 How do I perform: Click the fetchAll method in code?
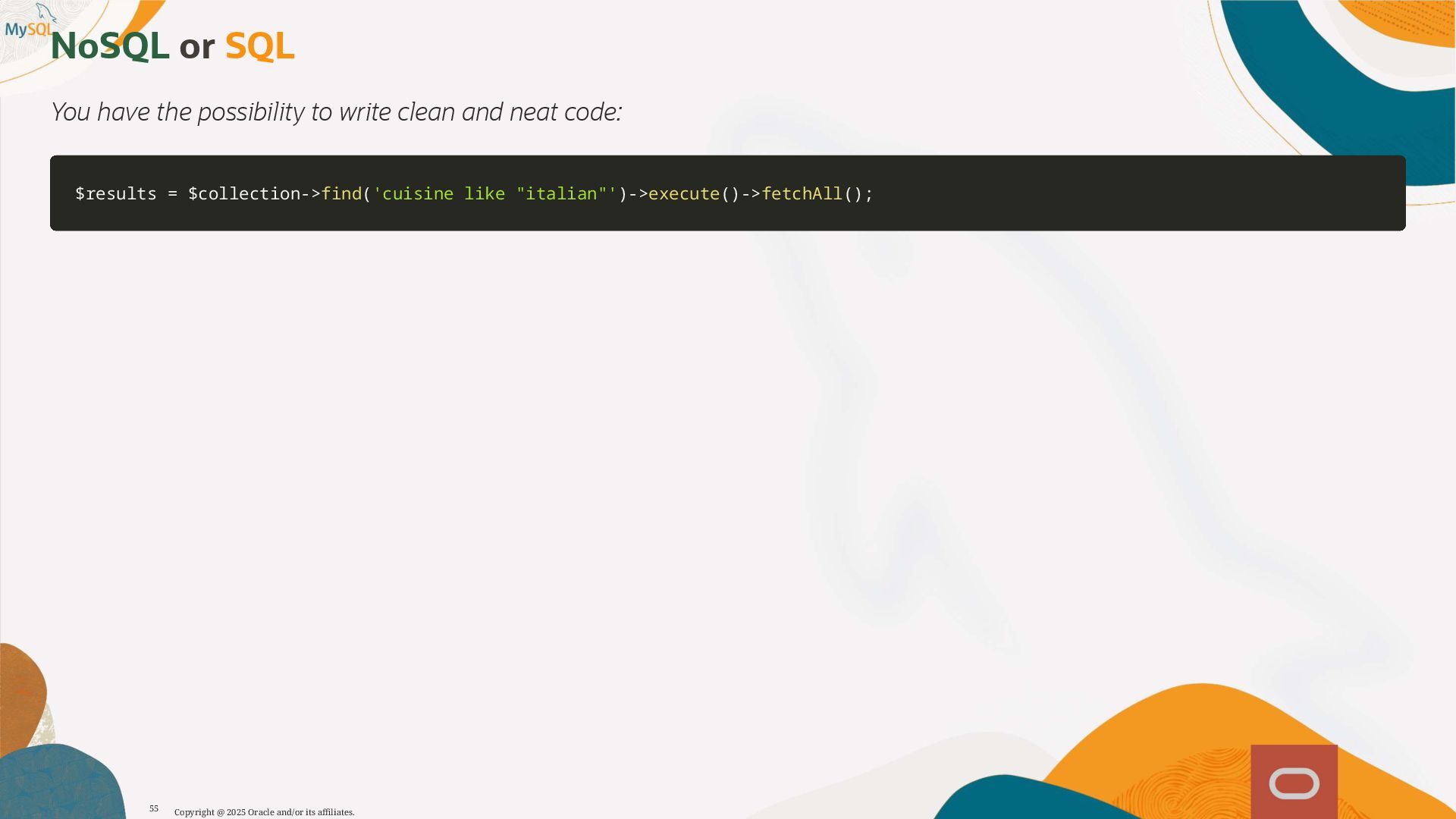tap(802, 194)
